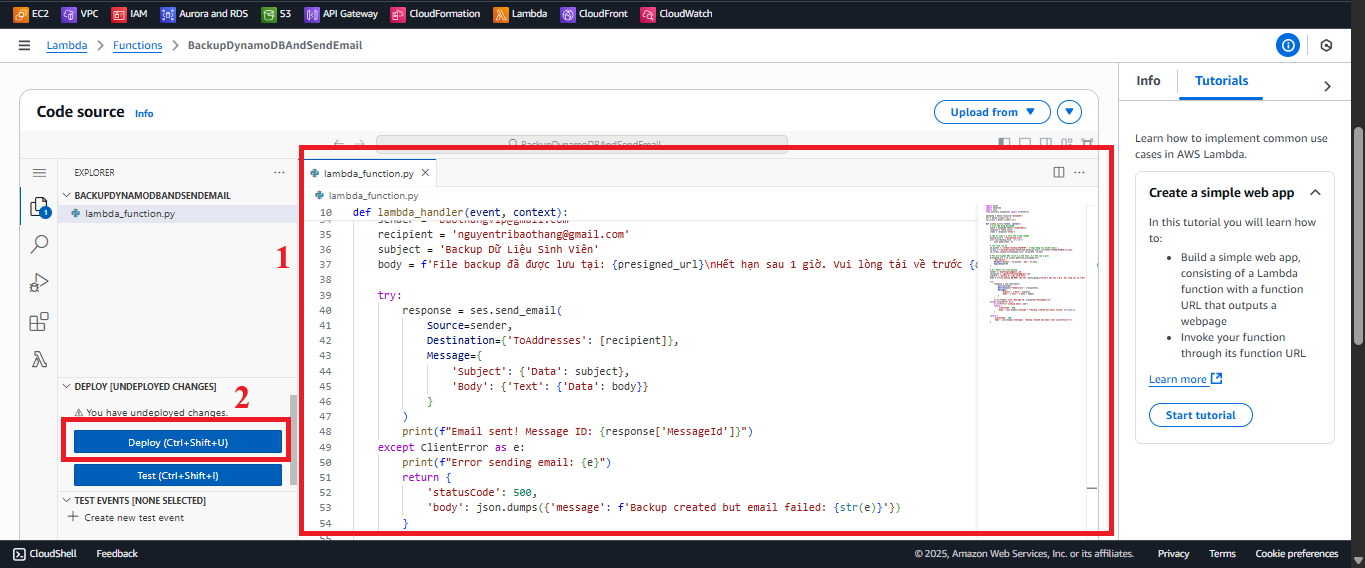Screen dimensions: 1365x568
Task: Open the Terms link in footer
Action: pyautogui.click(x=1222, y=553)
